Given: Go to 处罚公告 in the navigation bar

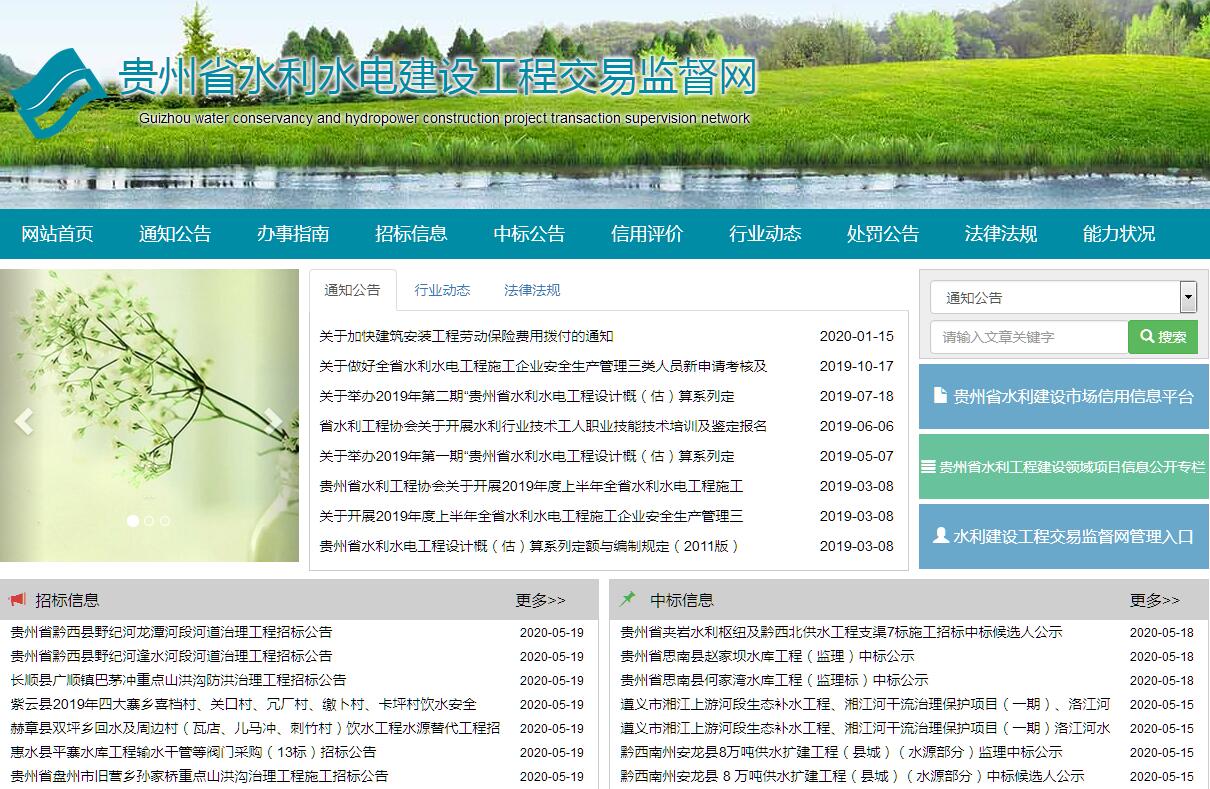Looking at the screenshot, I should [x=882, y=234].
